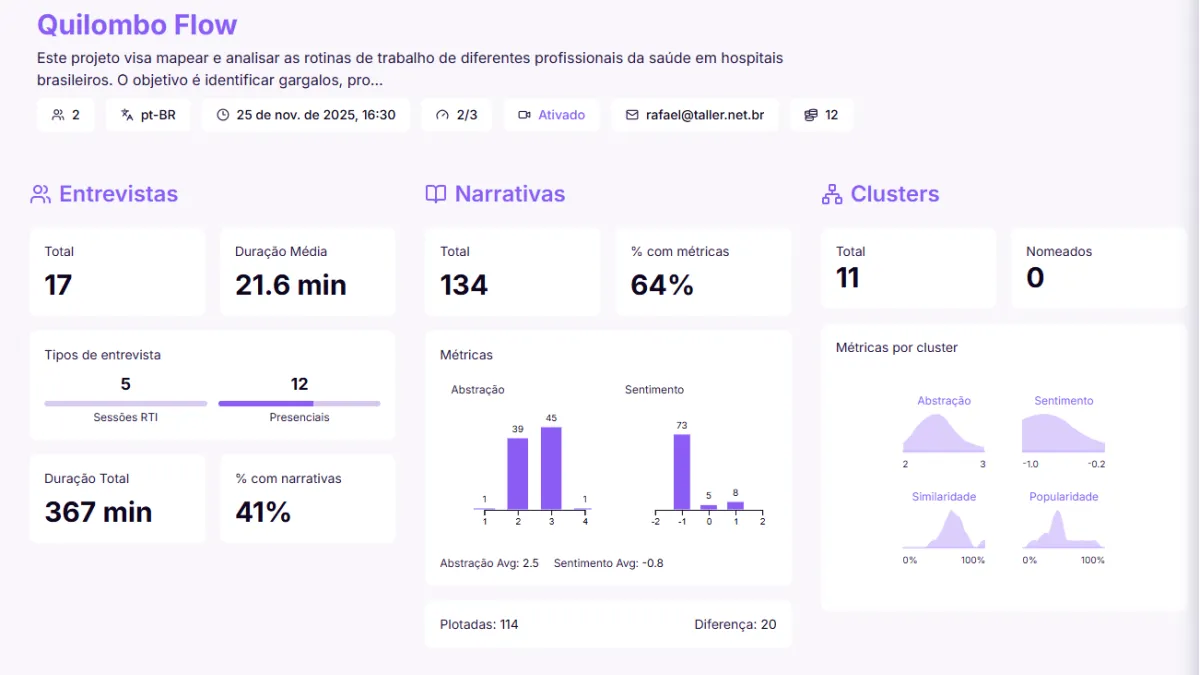Click the people icon beside Entrevistas

(38, 193)
